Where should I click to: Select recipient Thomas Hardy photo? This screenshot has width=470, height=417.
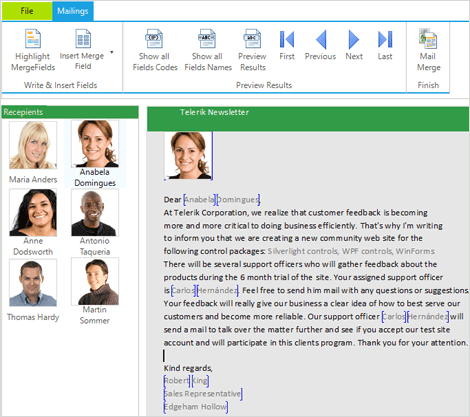[33, 283]
